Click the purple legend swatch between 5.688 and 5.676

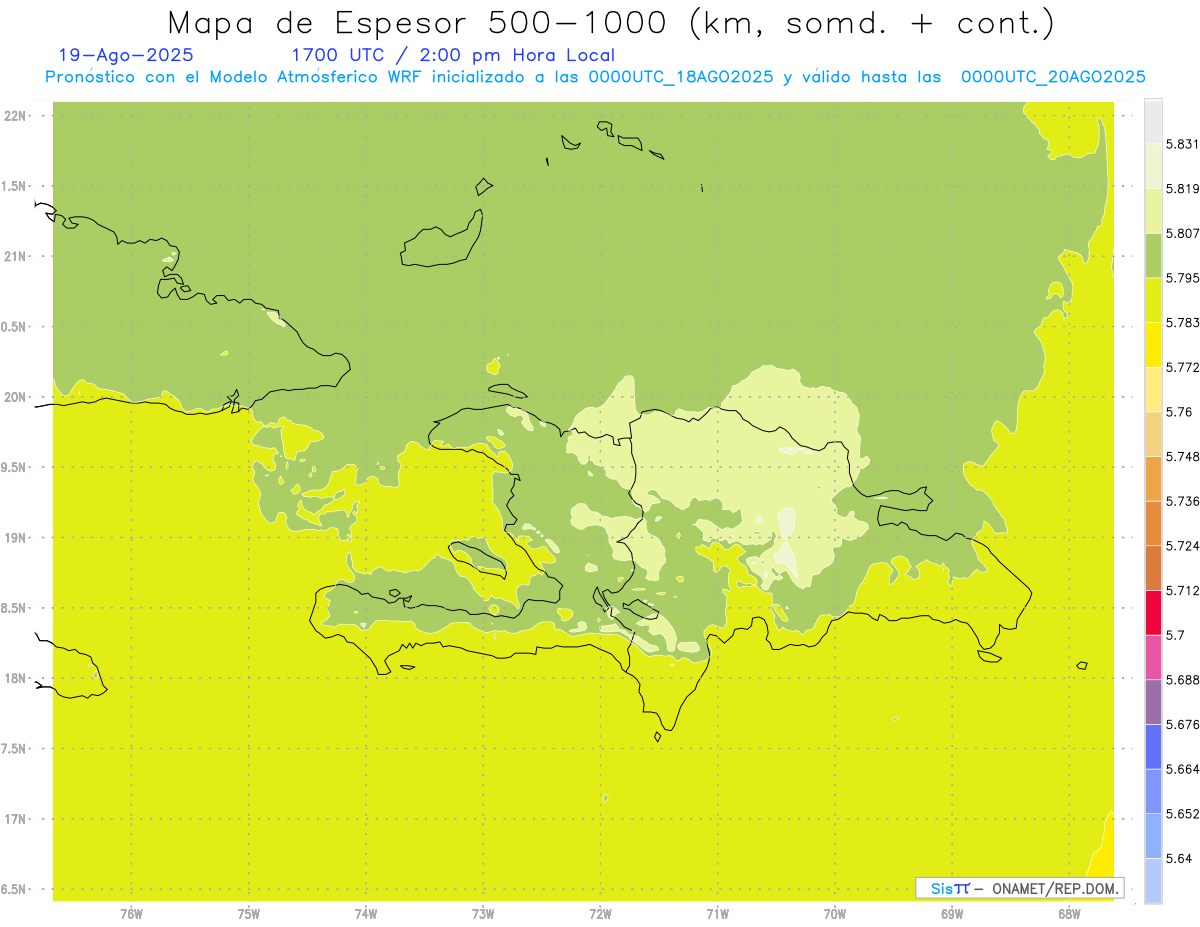(1153, 701)
